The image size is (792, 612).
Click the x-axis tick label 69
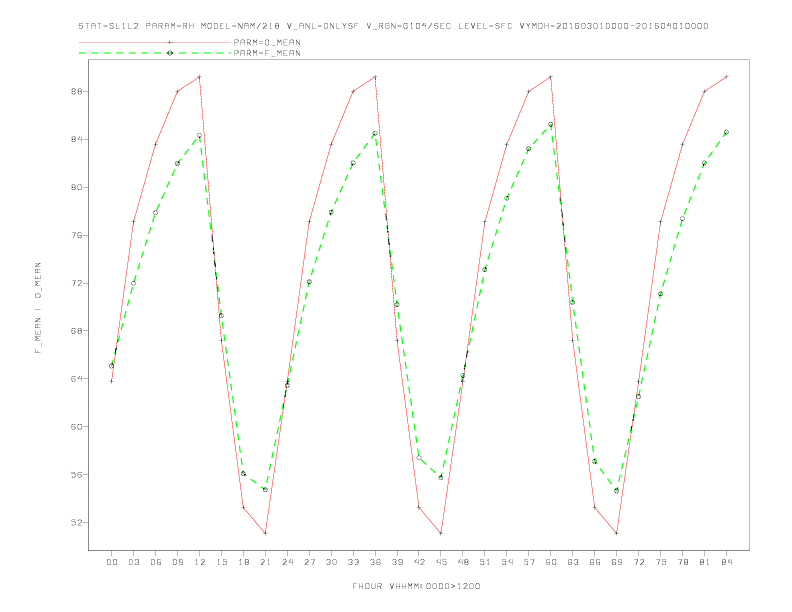point(617,562)
